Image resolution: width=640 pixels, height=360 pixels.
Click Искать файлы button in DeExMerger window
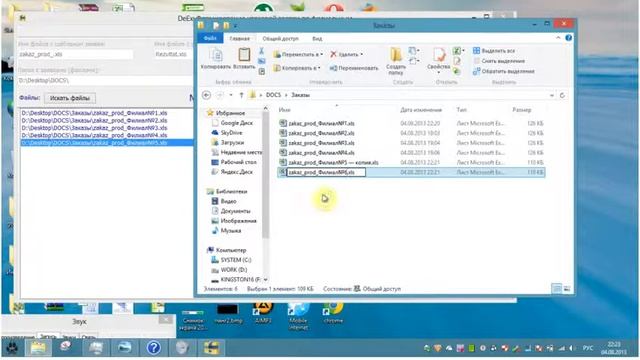point(70,98)
